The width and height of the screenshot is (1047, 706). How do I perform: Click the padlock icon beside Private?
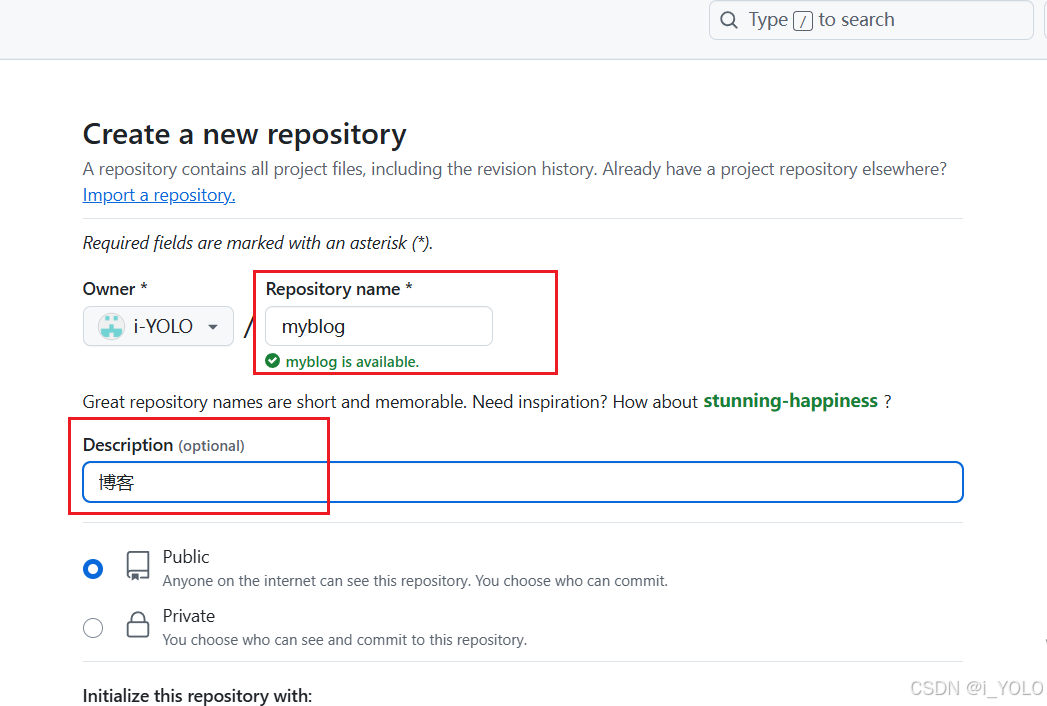click(137, 625)
